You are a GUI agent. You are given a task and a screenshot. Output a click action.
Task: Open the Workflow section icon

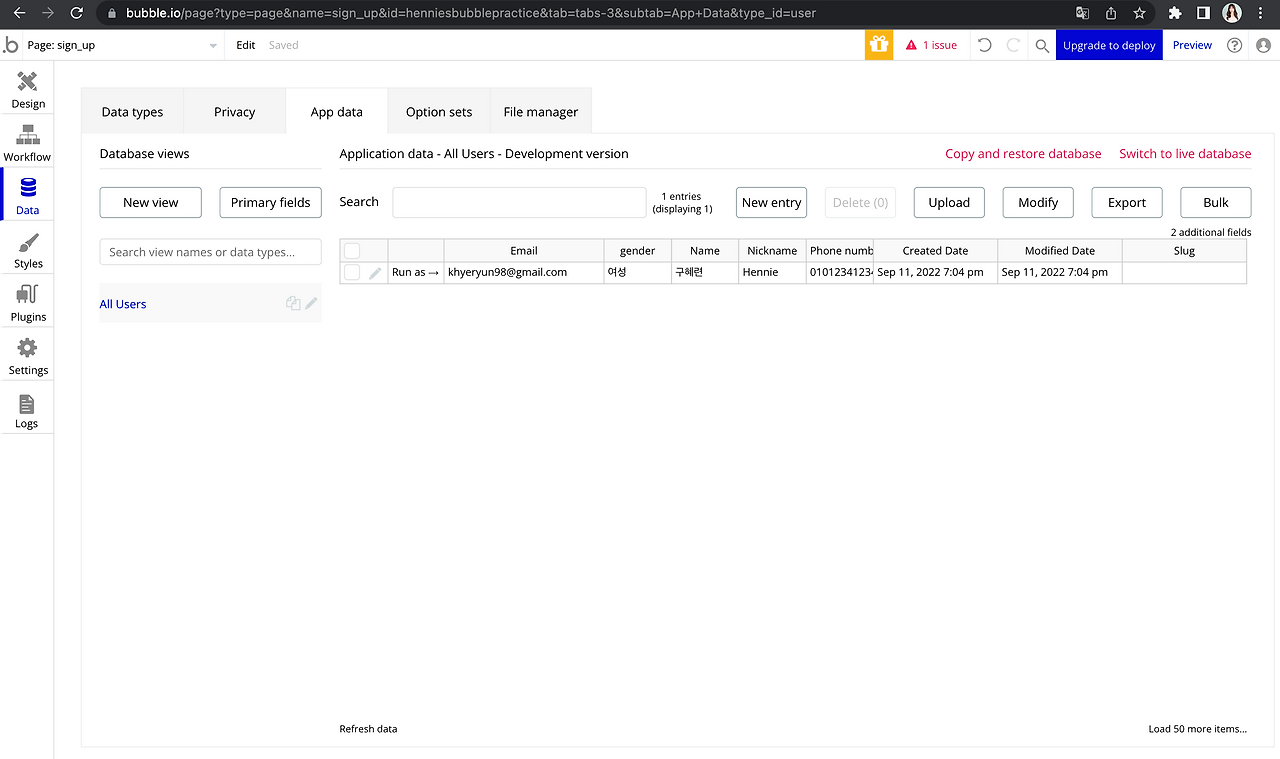[x=28, y=143]
